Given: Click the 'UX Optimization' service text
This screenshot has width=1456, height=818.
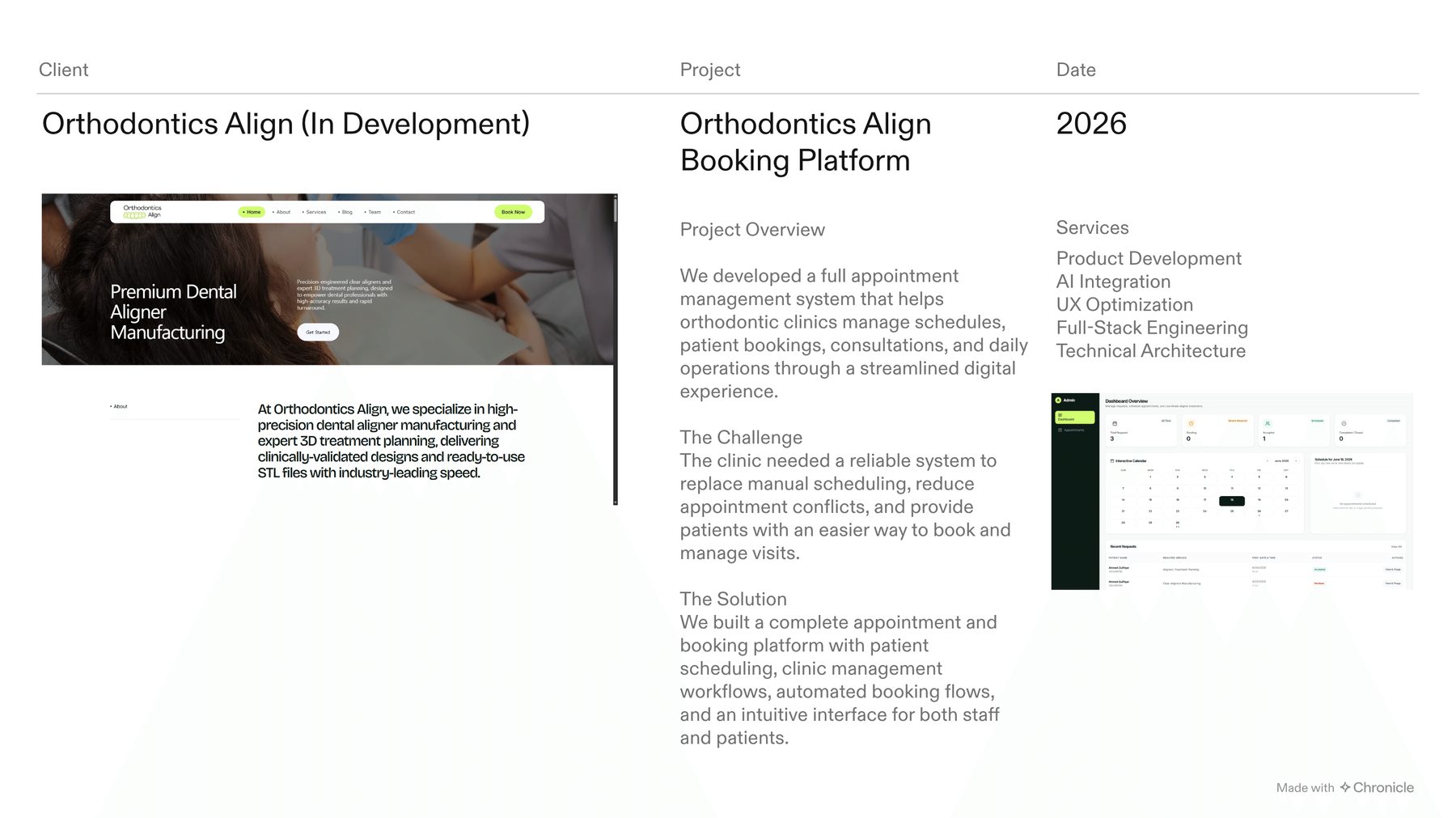Looking at the screenshot, I should coord(1124,304).
